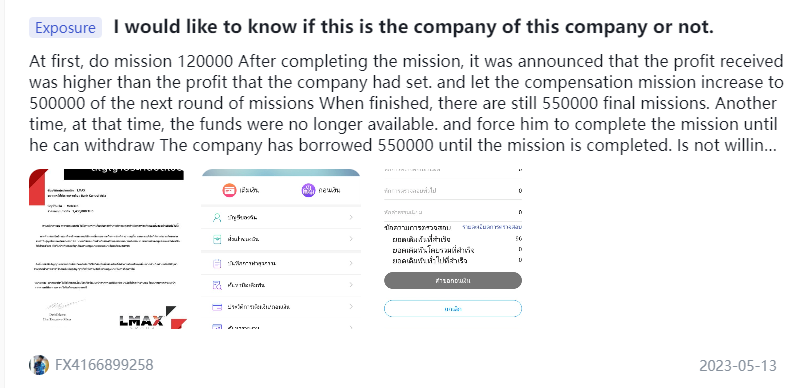Click the avatar beside FX4166899258

39,365
